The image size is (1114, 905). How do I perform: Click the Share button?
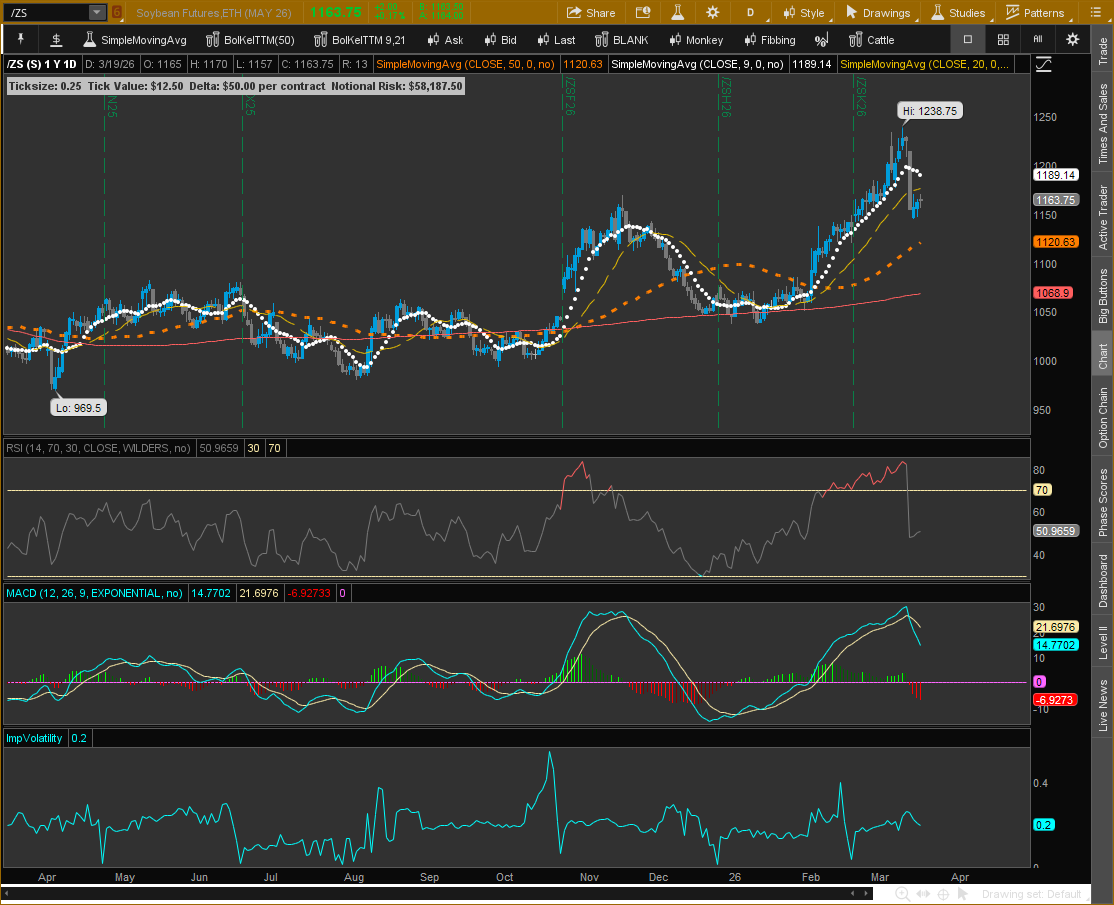click(591, 13)
